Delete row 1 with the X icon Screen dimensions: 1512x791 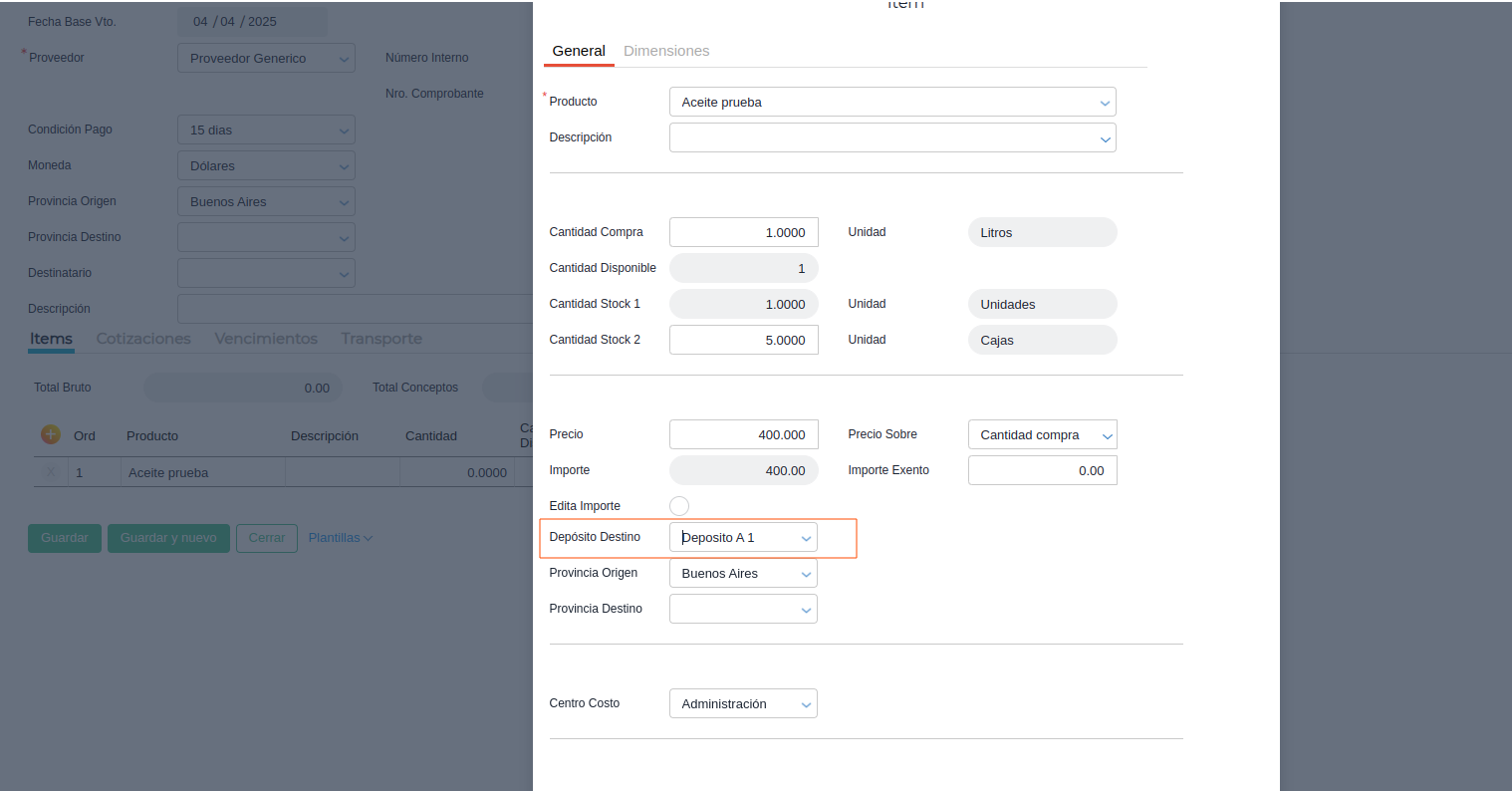(x=51, y=472)
